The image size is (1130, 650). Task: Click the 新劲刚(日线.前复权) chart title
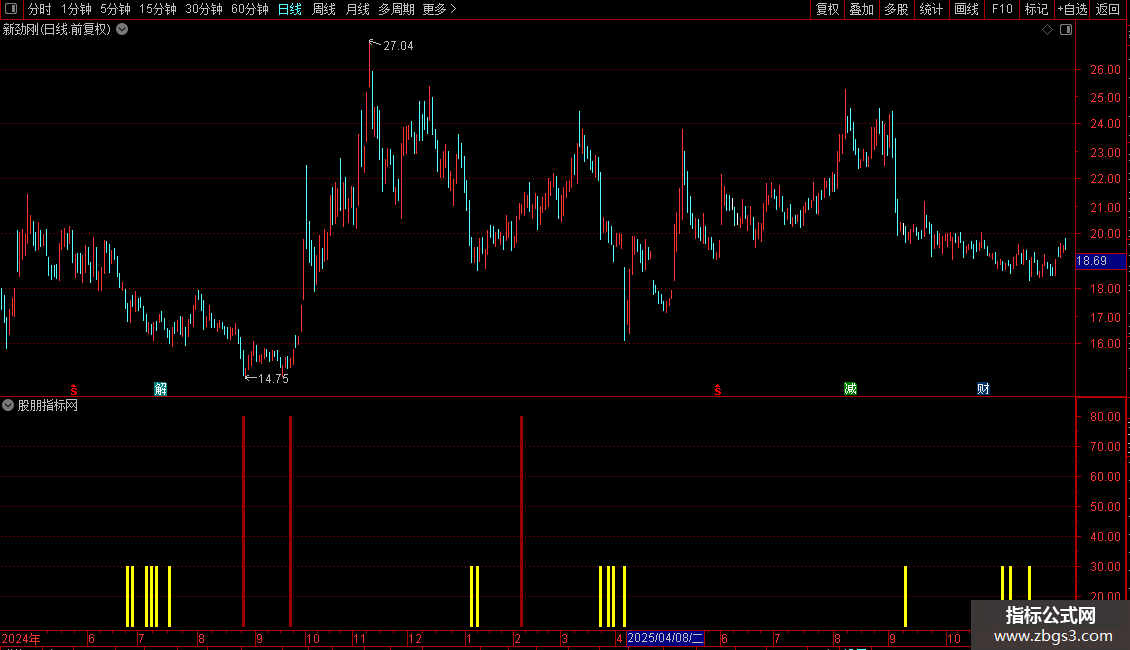pos(57,30)
